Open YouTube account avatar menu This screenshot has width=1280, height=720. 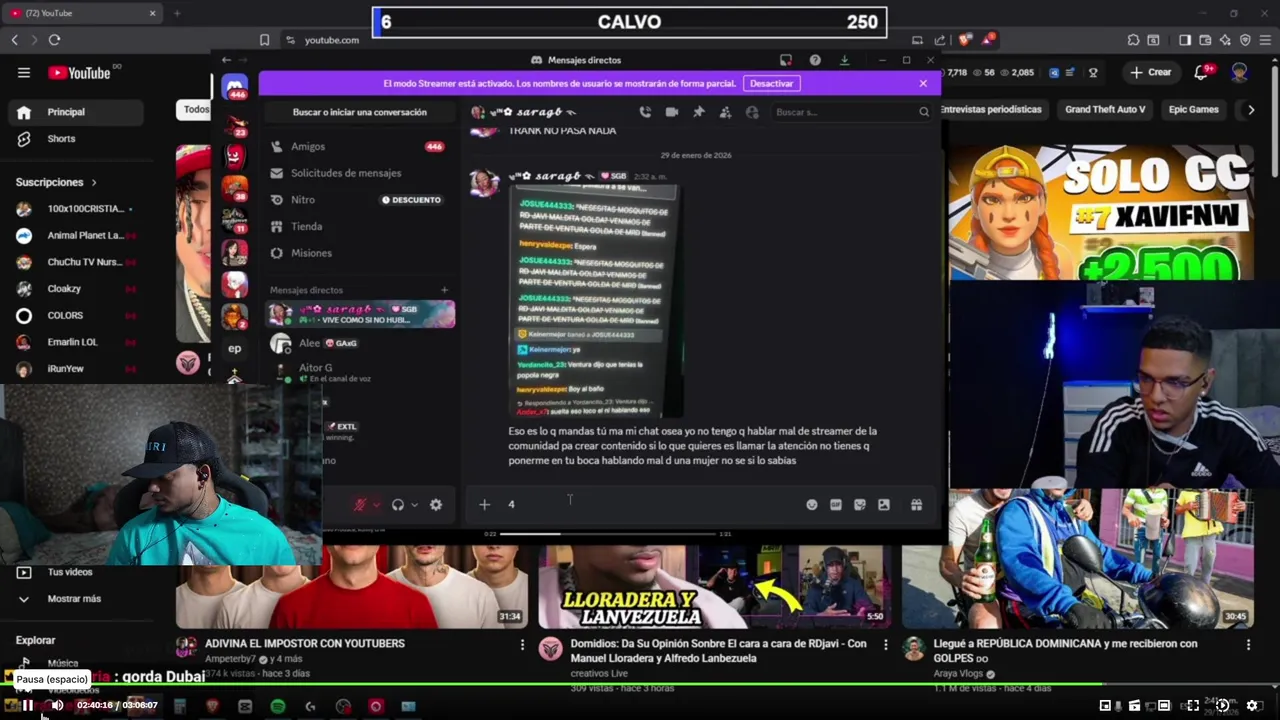[x=1240, y=72]
